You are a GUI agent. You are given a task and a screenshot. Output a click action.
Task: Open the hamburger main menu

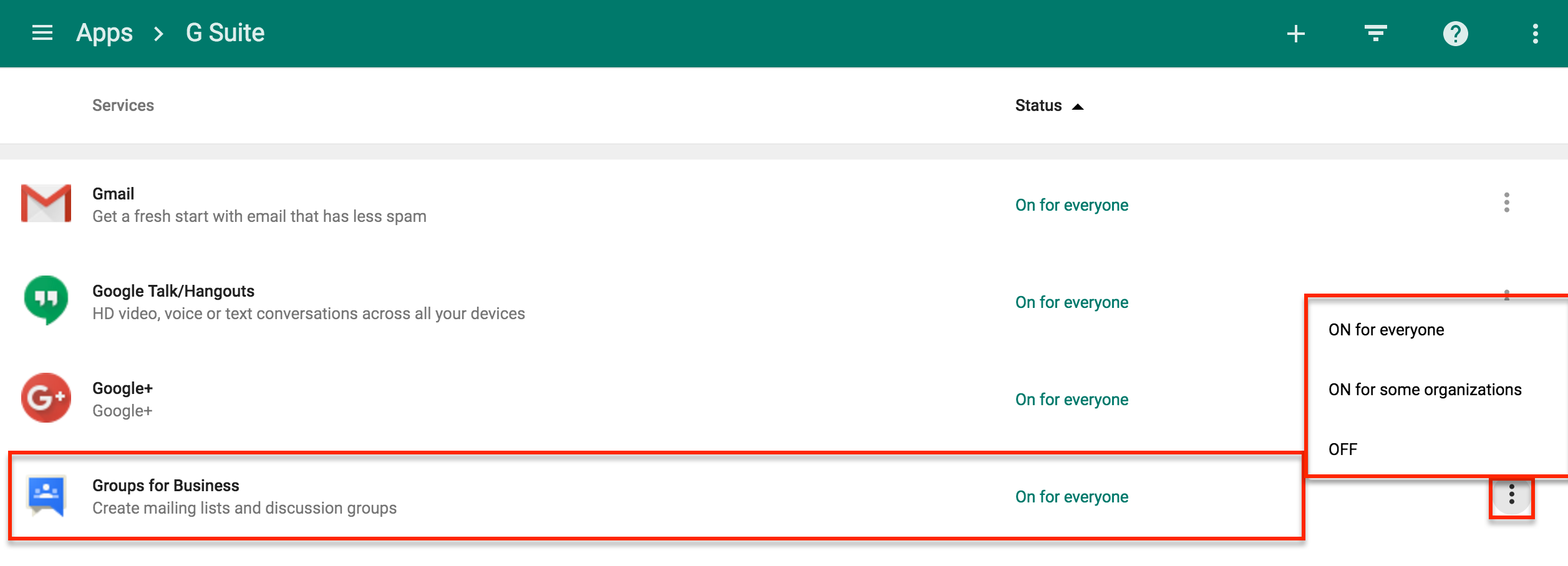(42, 32)
